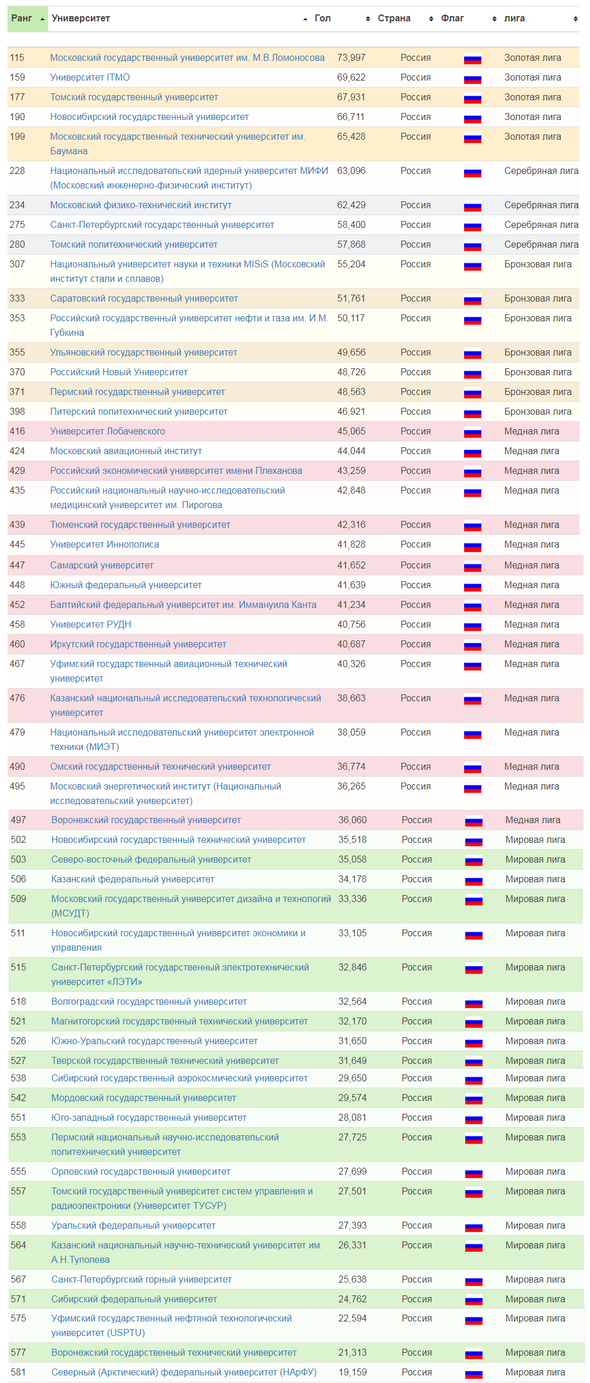Click flag in Казанский федеральный университет row
This screenshot has width=590, height=1383.
pyautogui.click(x=474, y=880)
